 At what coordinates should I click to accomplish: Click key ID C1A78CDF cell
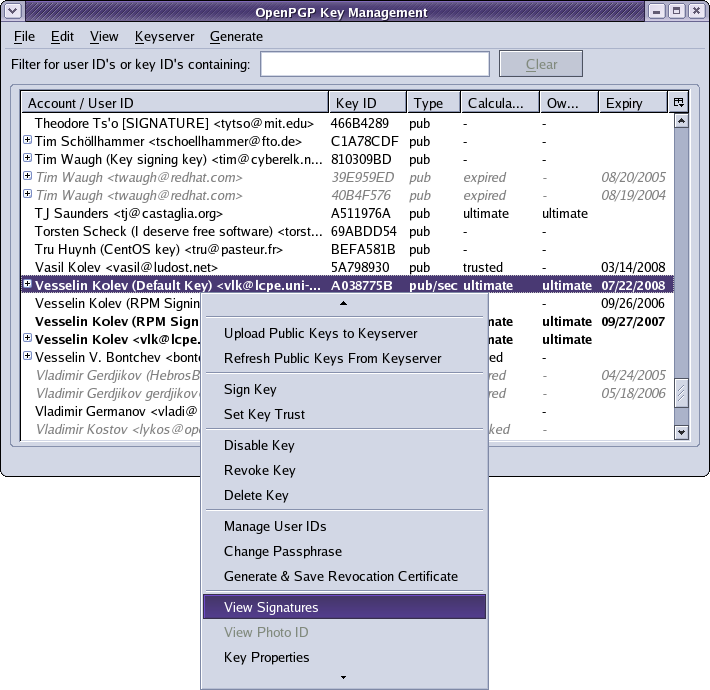365,141
